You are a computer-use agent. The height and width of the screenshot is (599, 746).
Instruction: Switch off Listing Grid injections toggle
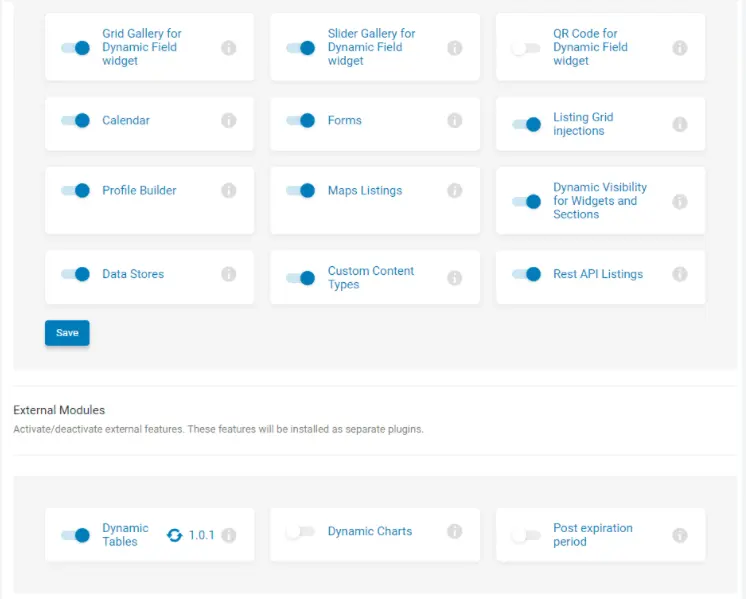tap(526, 124)
